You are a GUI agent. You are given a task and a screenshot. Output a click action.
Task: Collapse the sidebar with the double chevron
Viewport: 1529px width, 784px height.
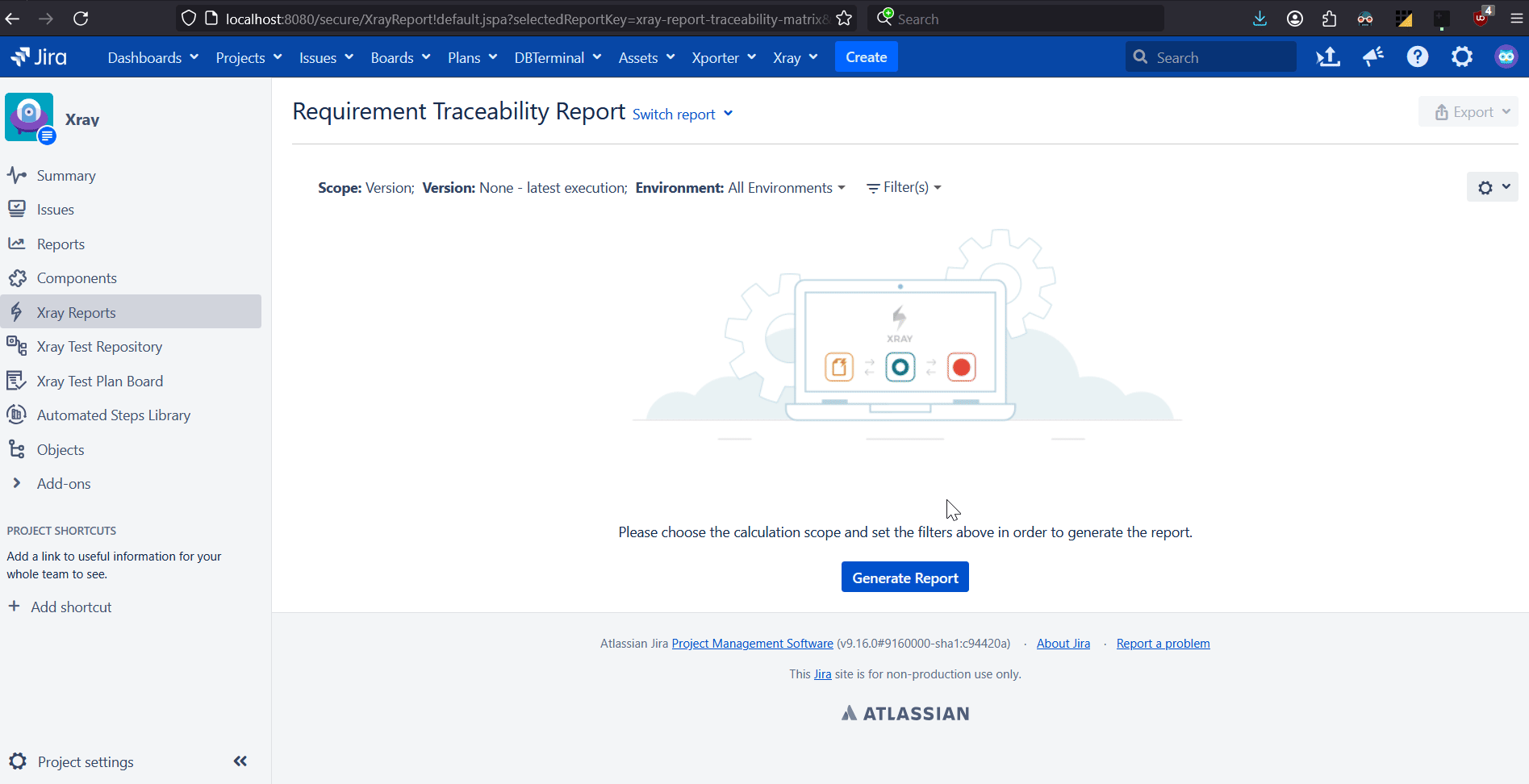240,761
